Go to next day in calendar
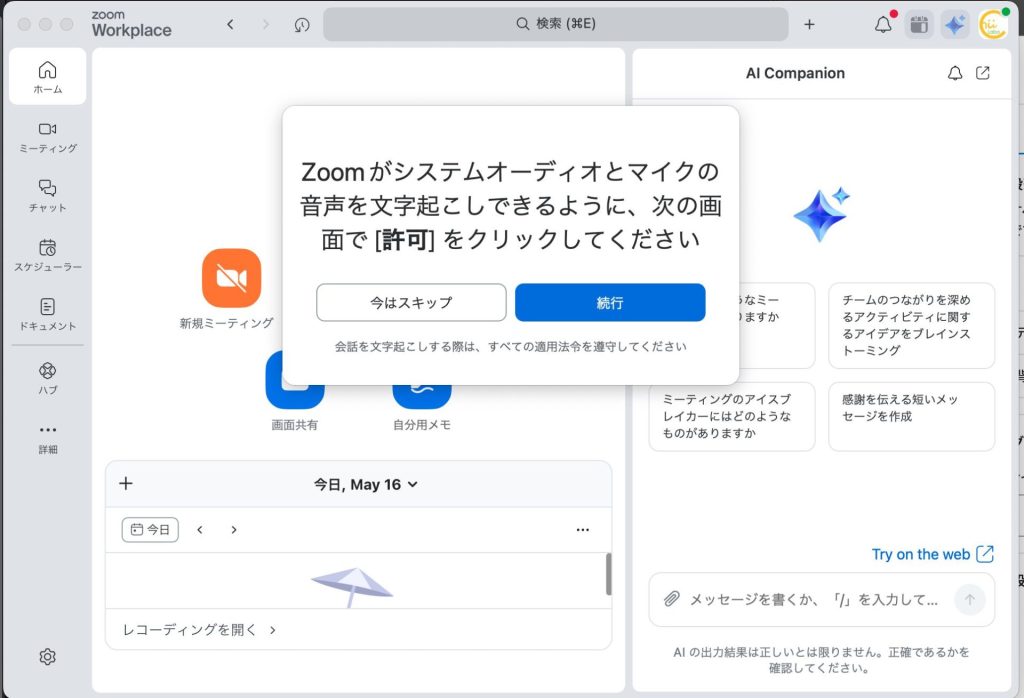The height and width of the screenshot is (698, 1024). click(x=234, y=530)
